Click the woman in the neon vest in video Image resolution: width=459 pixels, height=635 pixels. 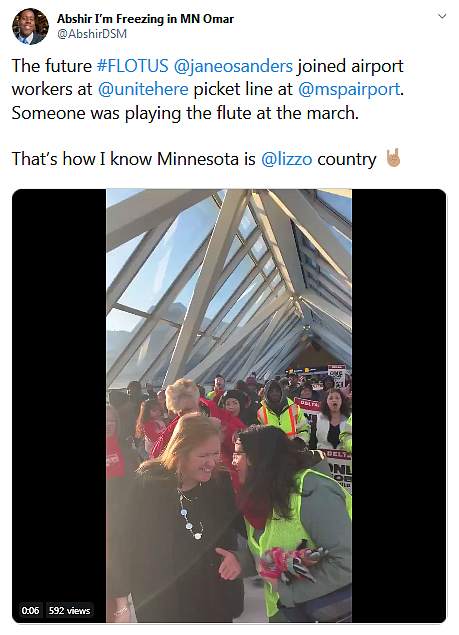click(x=296, y=522)
